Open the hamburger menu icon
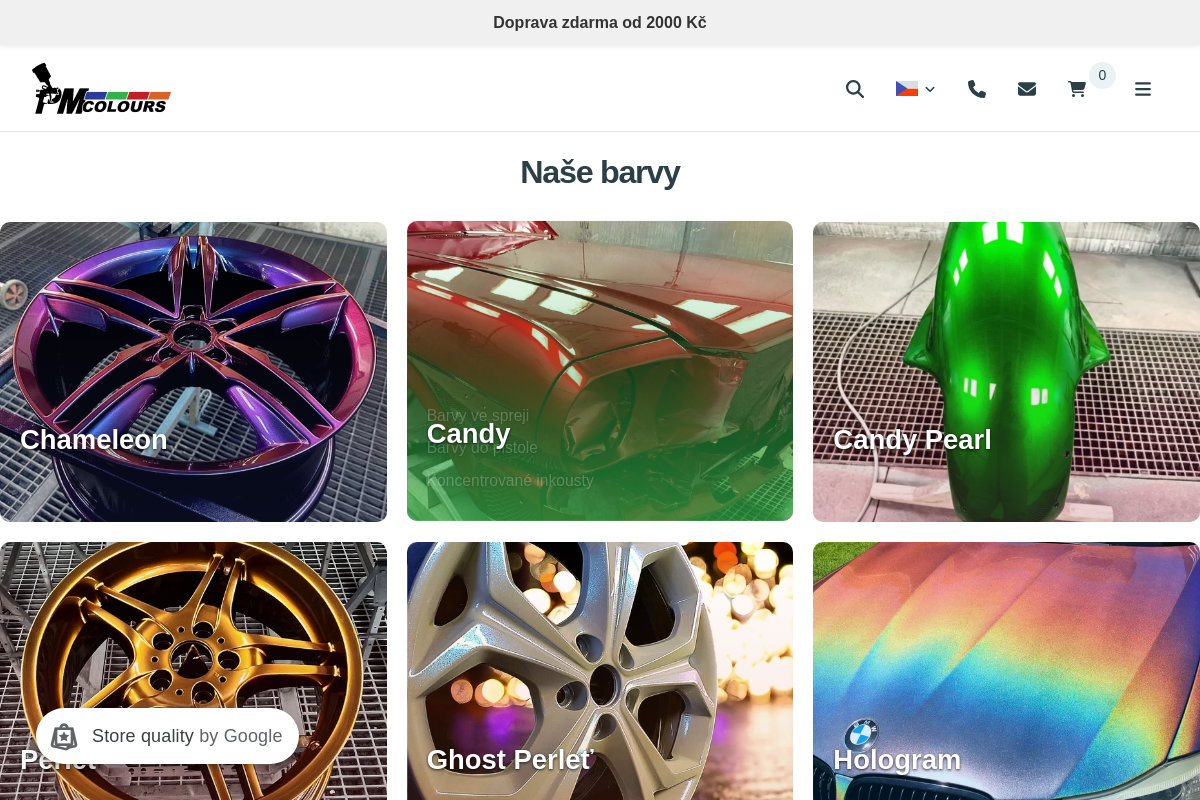 click(1143, 89)
